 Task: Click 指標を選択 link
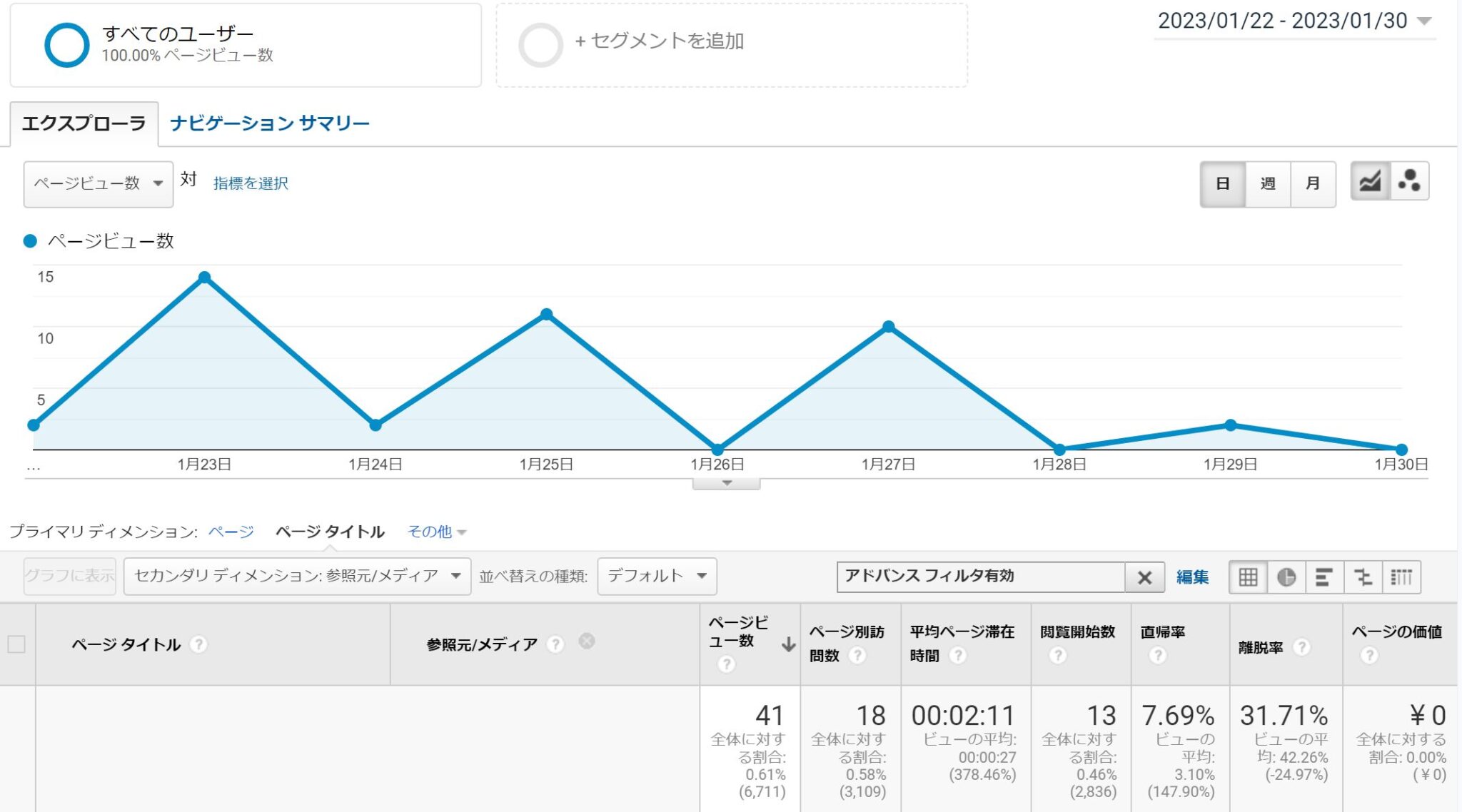point(251,183)
